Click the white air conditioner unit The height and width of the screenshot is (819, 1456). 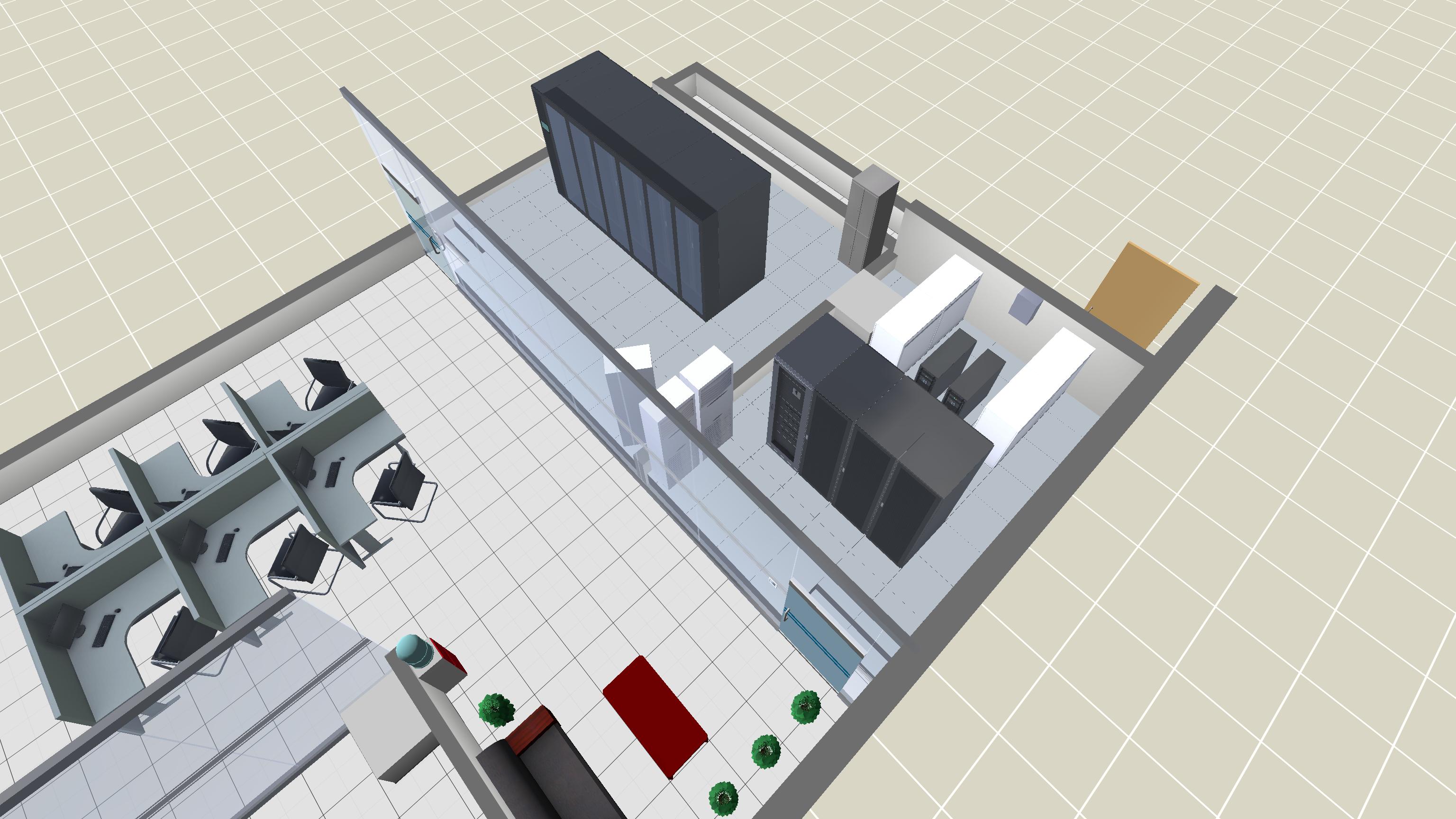pyautogui.click(x=707, y=396)
